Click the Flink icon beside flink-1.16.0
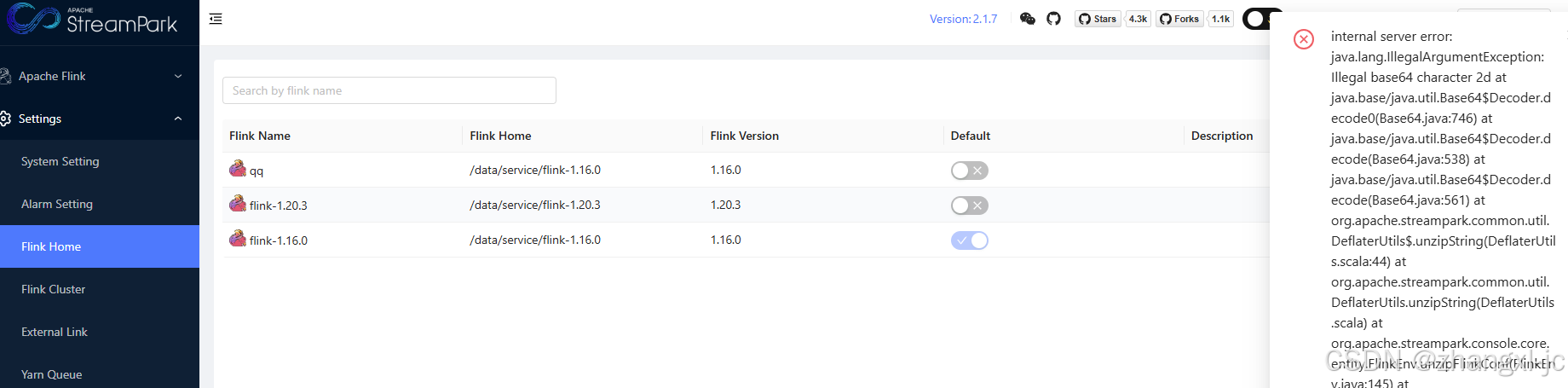1568x388 pixels. tap(238, 239)
